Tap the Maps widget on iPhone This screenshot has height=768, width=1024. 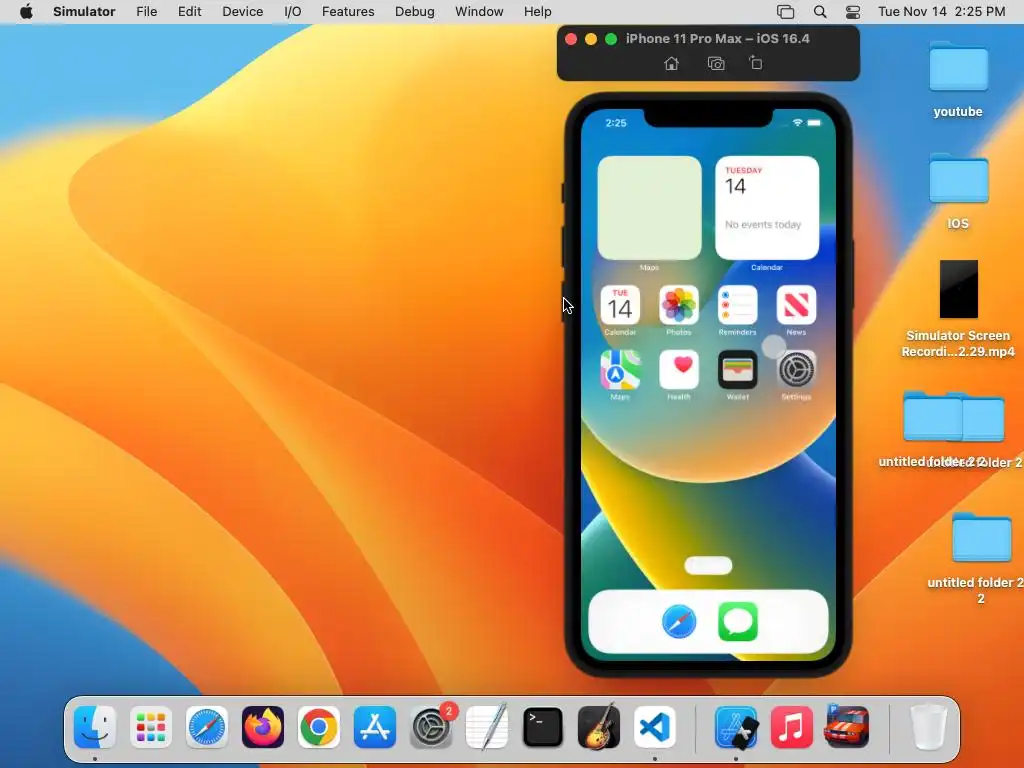649,208
